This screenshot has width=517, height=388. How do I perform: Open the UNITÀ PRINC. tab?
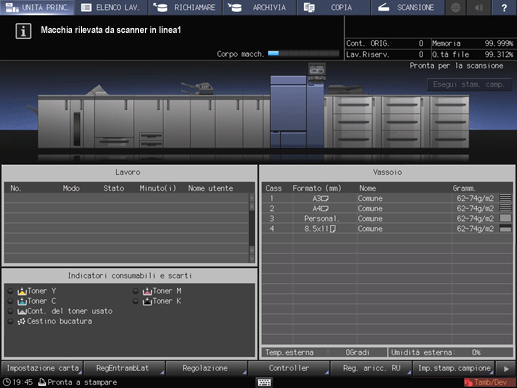[x=37, y=7]
